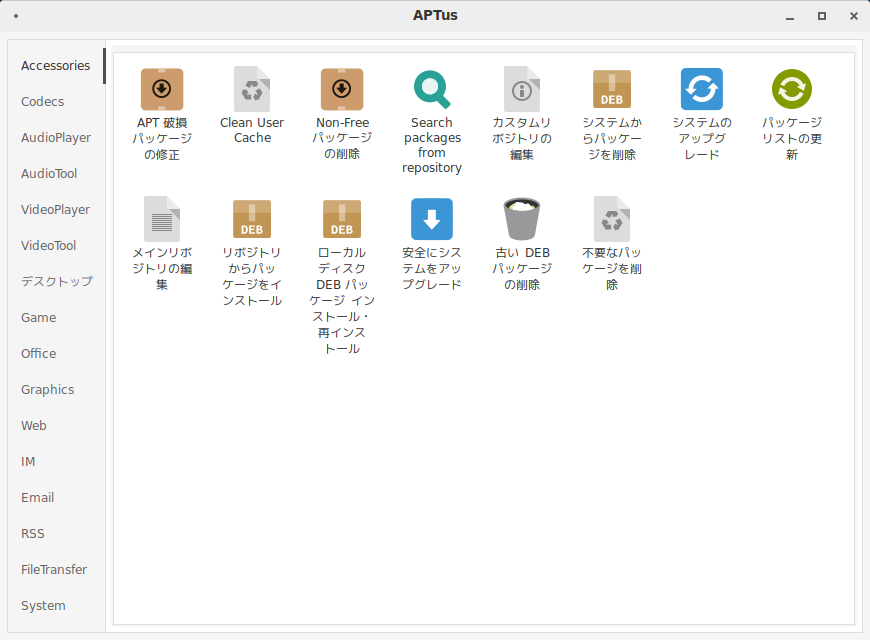The height and width of the screenshot is (640, 870).
Task: Open Search packages from repository
Action: point(432,89)
